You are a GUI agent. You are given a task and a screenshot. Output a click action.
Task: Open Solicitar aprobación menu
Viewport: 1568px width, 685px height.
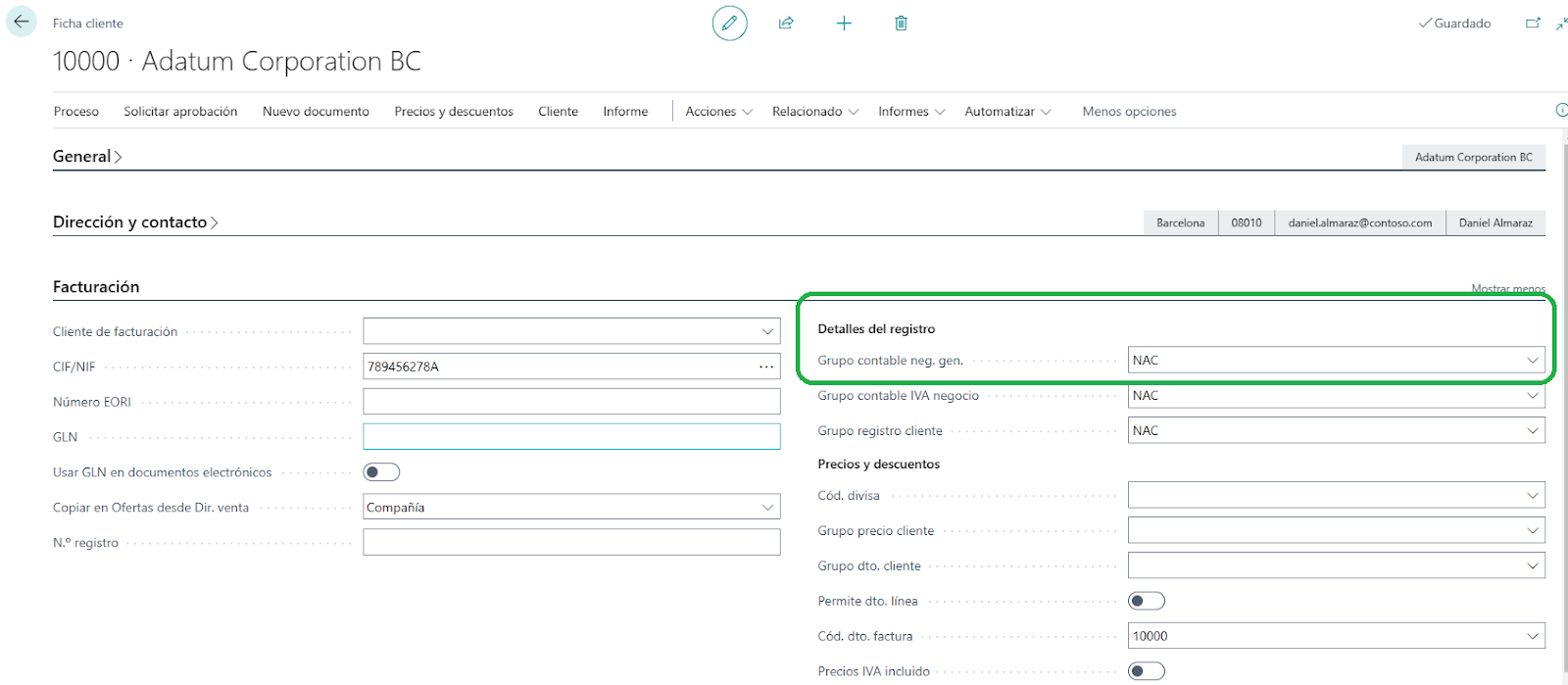pyautogui.click(x=180, y=112)
